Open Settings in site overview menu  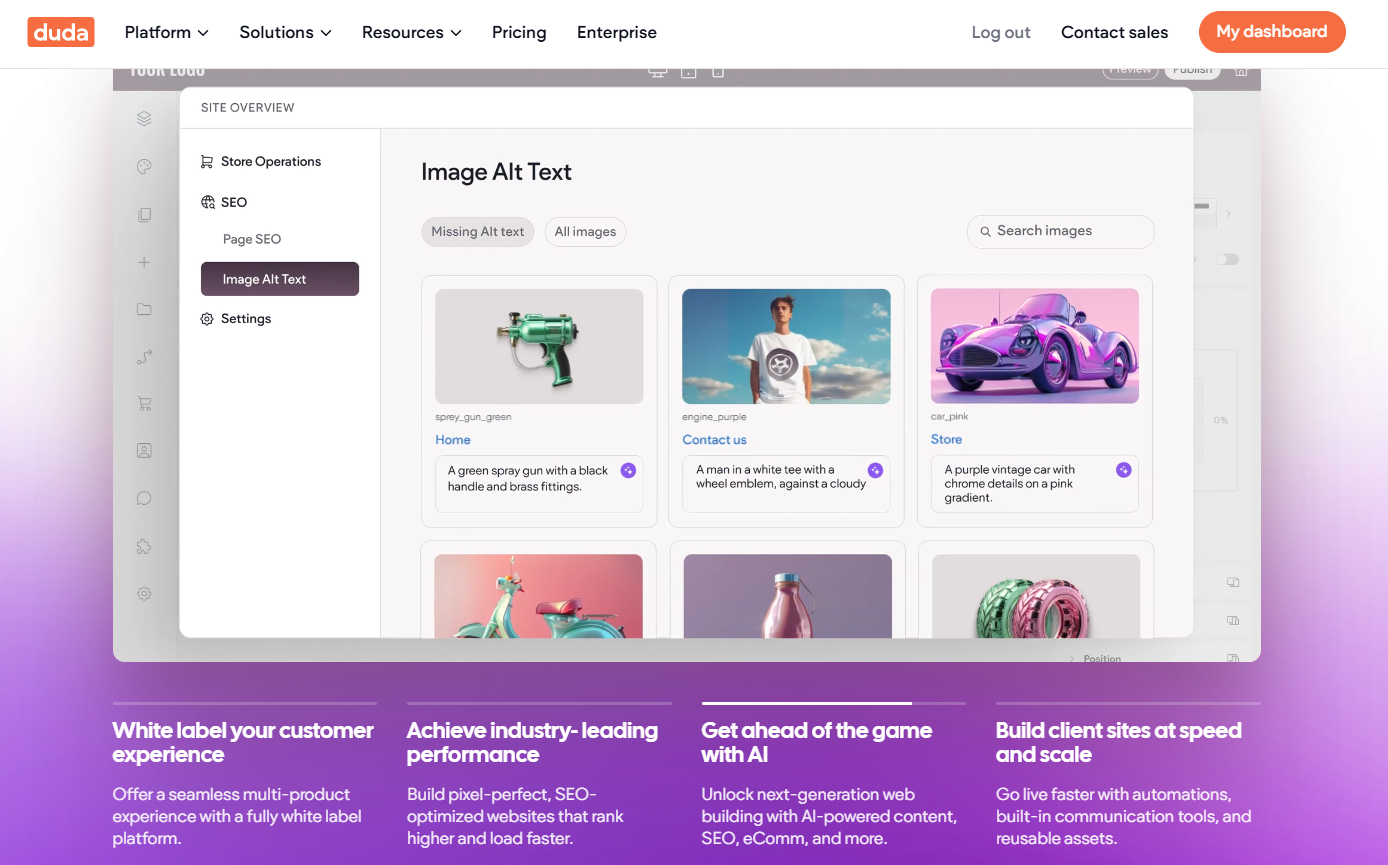click(x=236, y=318)
